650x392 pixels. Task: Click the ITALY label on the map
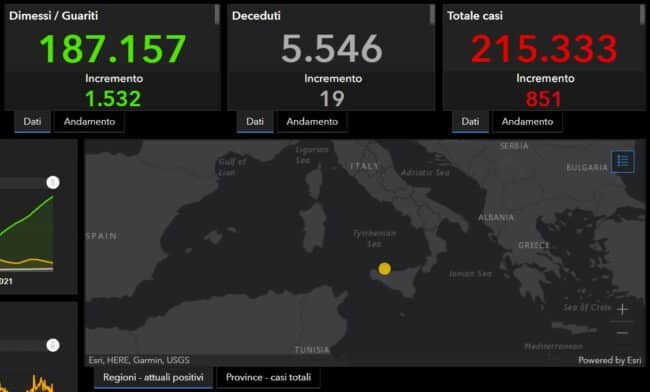364,166
